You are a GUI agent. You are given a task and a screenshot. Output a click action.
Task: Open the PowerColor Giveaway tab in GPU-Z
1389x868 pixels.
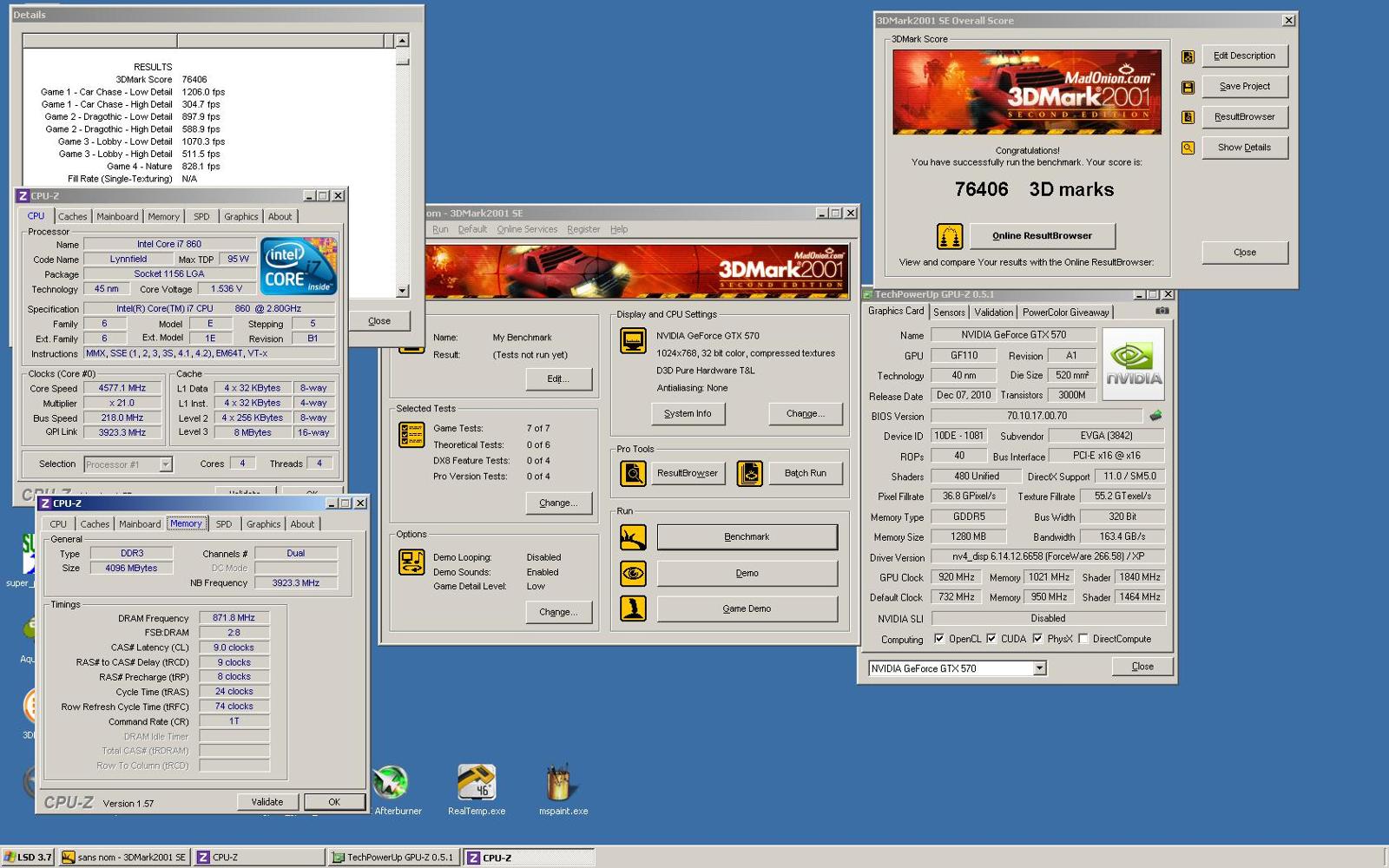pyautogui.click(x=1065, y=312)
